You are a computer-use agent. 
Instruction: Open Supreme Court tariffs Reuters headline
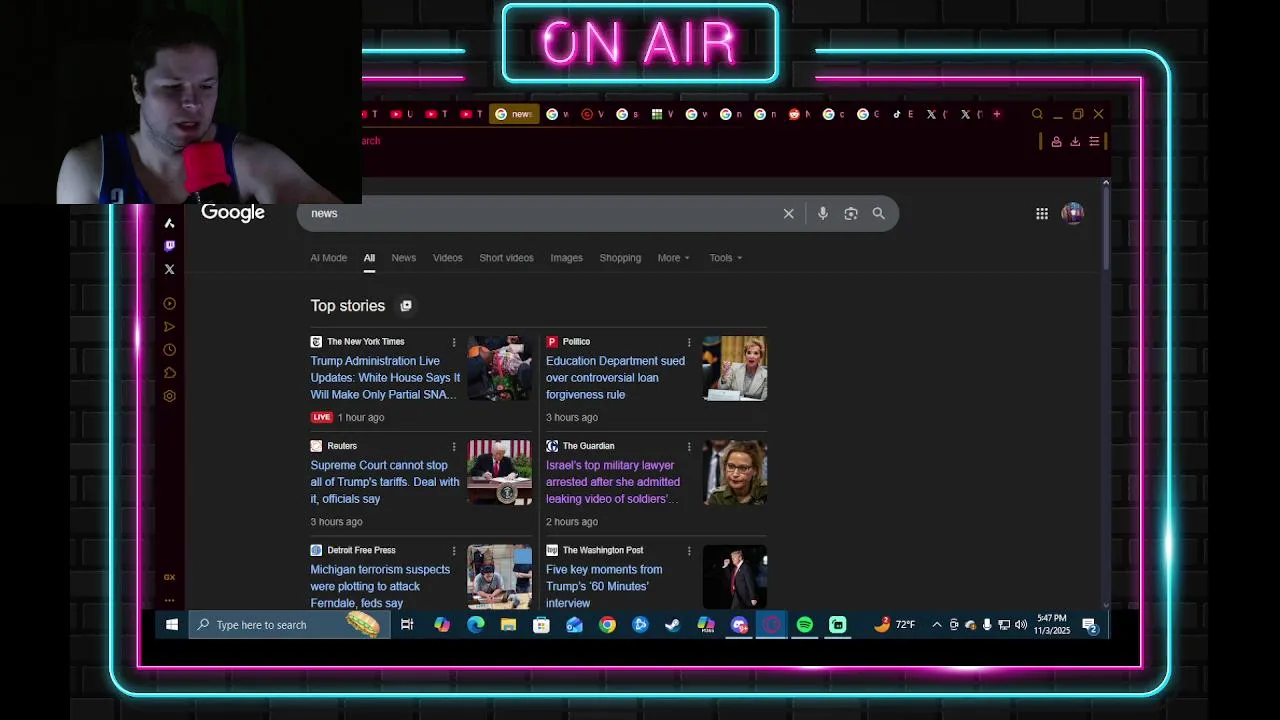coord(385,482)
